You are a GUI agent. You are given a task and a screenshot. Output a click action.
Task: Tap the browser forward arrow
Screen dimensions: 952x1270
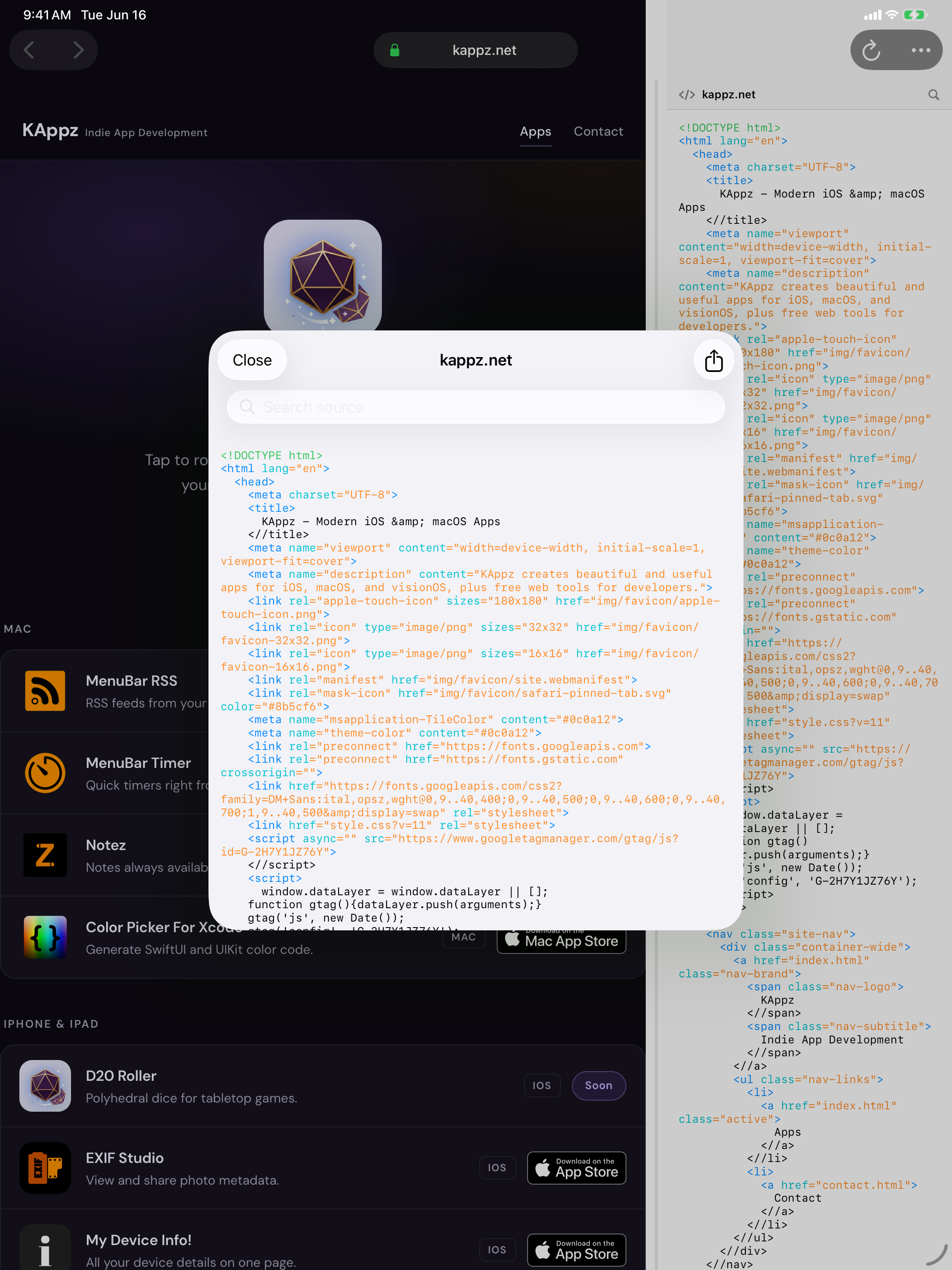[78, 50]
